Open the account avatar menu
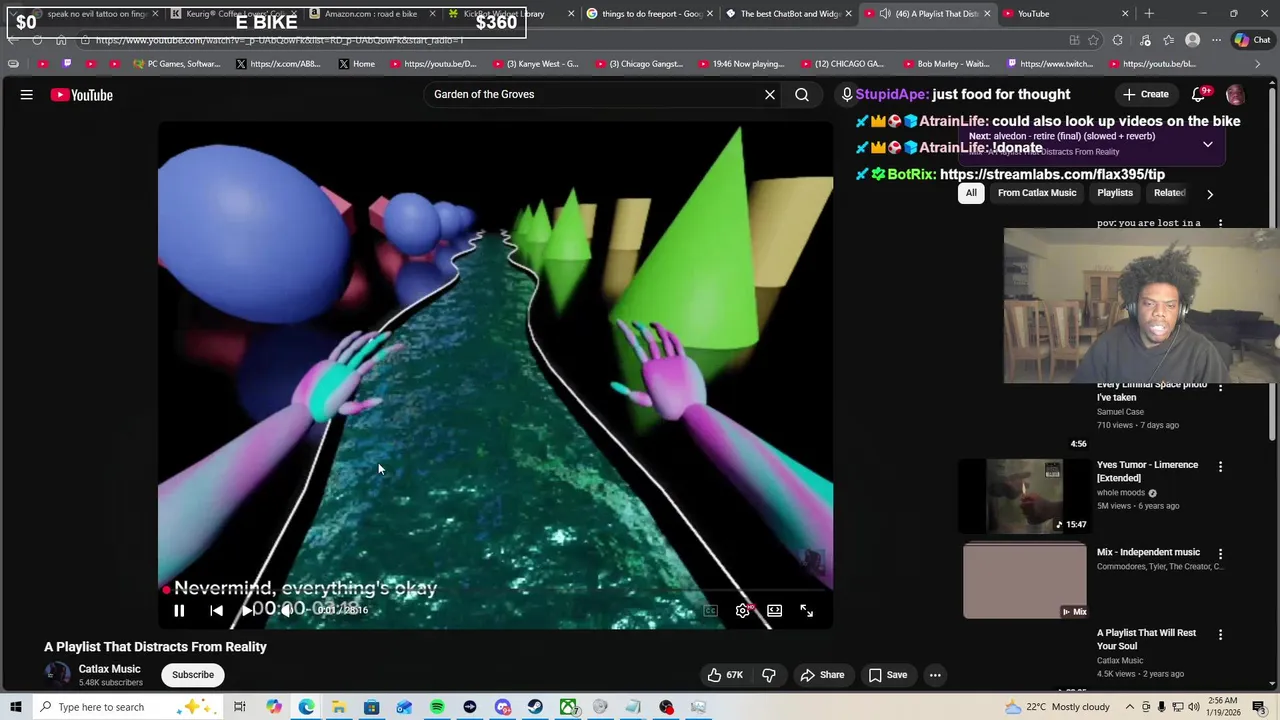Image resolution: width=1280 pixels, height=720 pixels. click(x=1235, y=94)
